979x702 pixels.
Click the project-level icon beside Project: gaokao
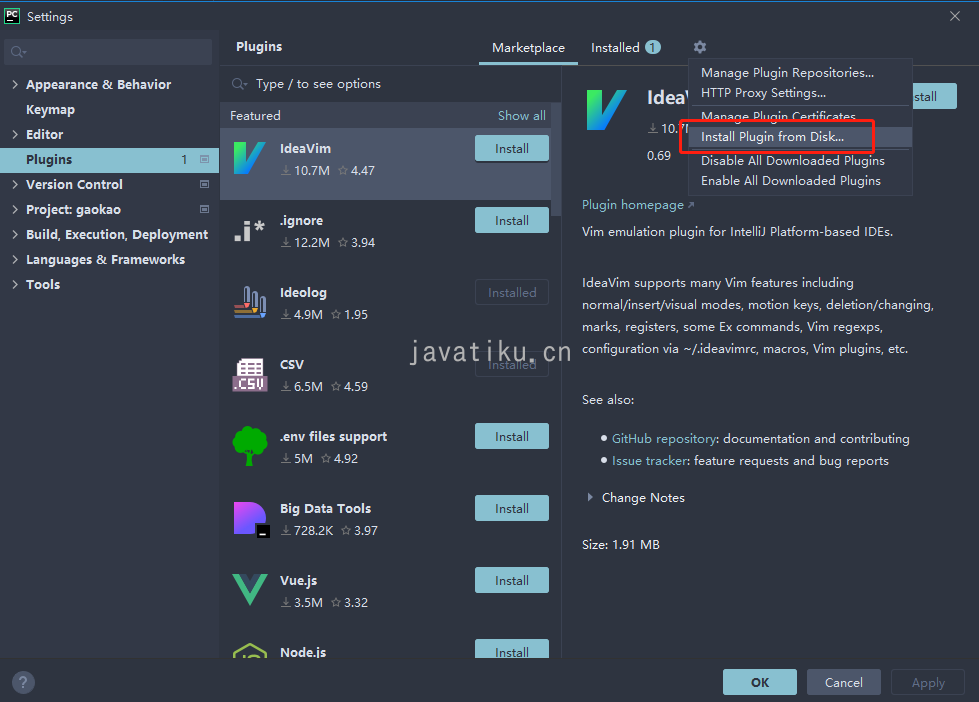[204, 209]
